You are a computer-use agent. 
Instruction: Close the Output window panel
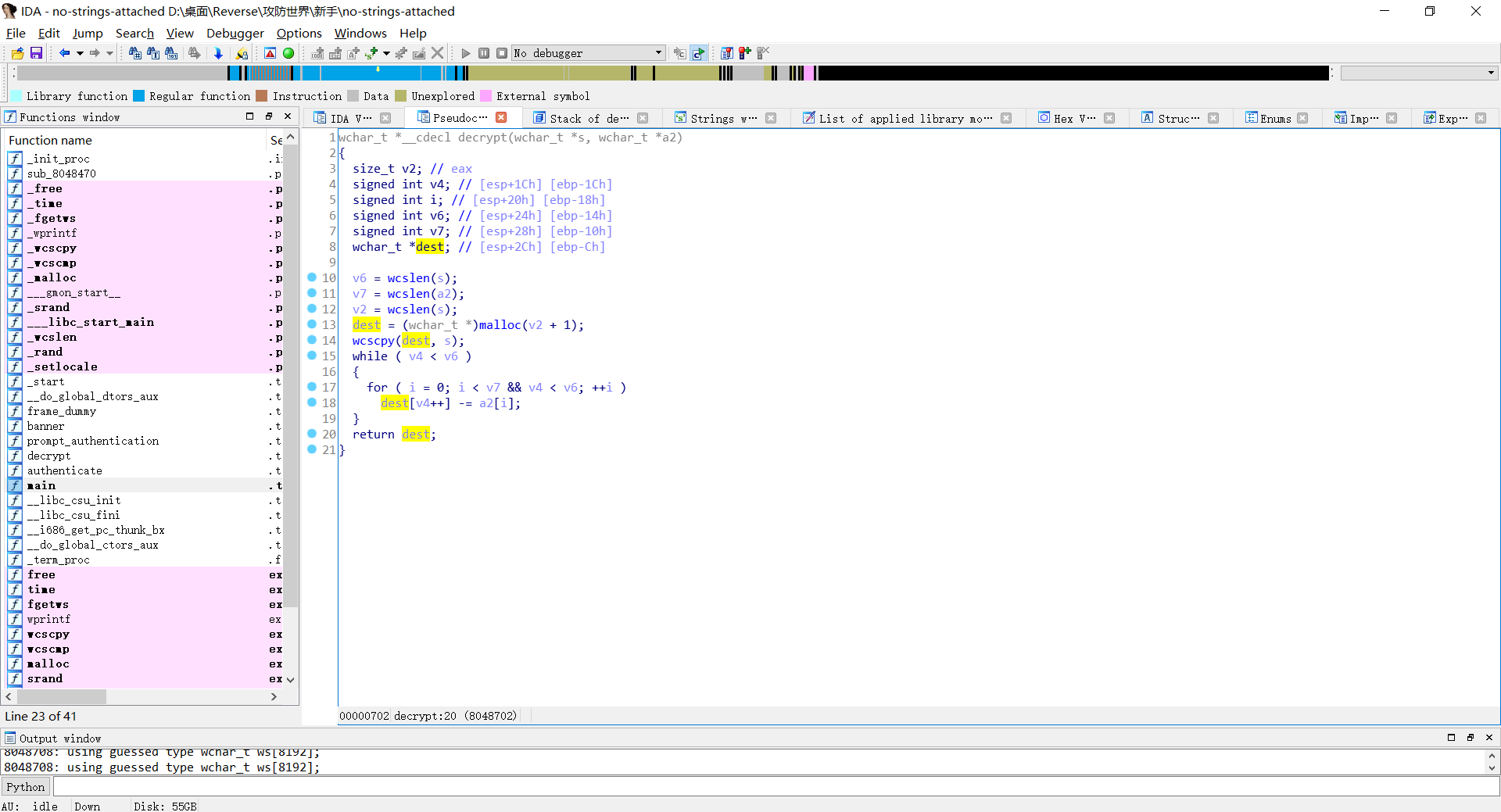point(1489,738)
